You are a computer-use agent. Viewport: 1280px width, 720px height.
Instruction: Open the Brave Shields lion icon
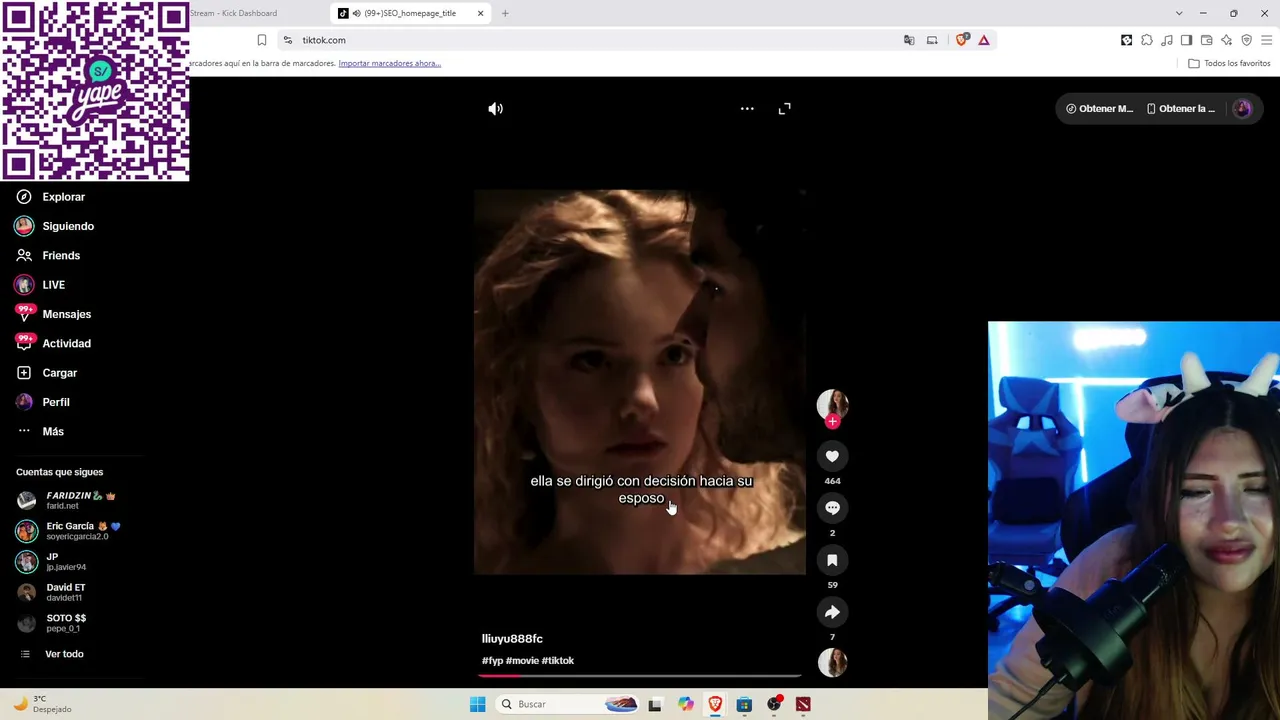tap(962, 40)
